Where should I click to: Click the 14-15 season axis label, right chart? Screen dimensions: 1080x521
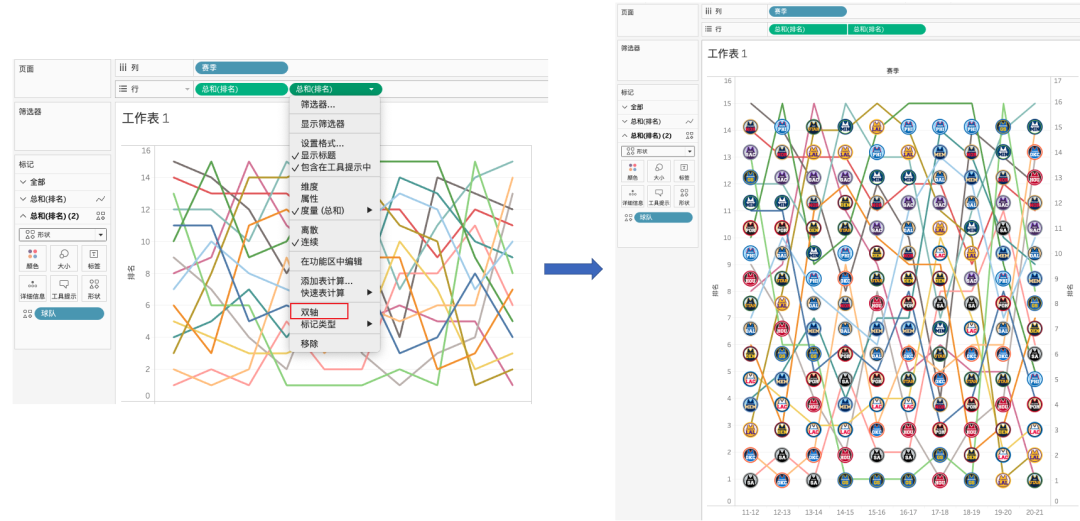click(845, 512)
